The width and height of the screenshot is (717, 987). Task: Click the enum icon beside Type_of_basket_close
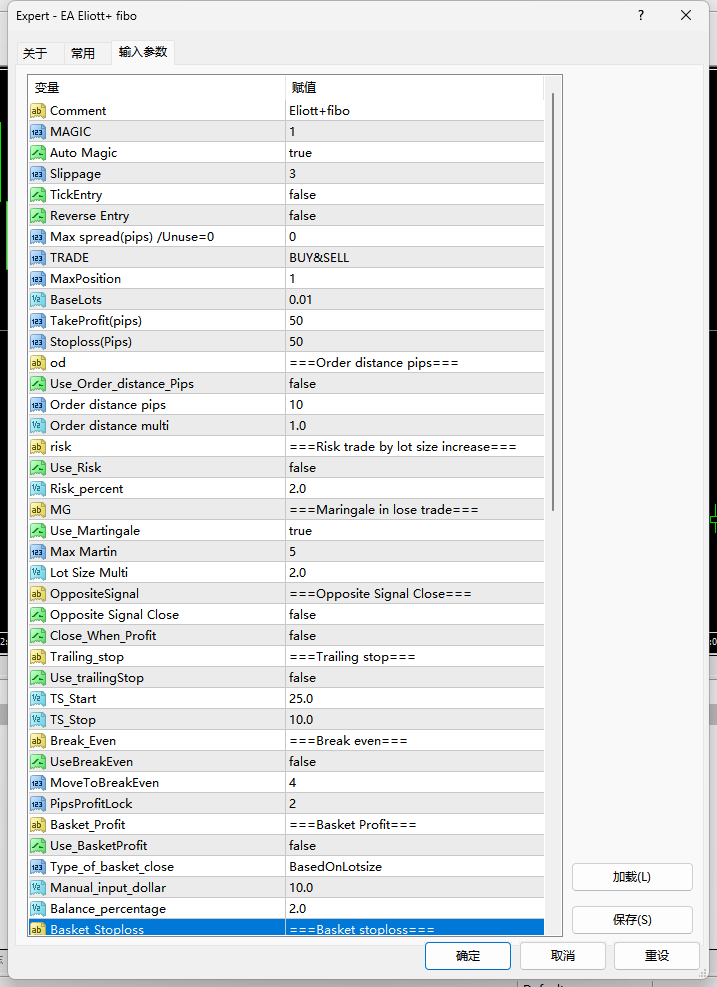coord(38,867)
